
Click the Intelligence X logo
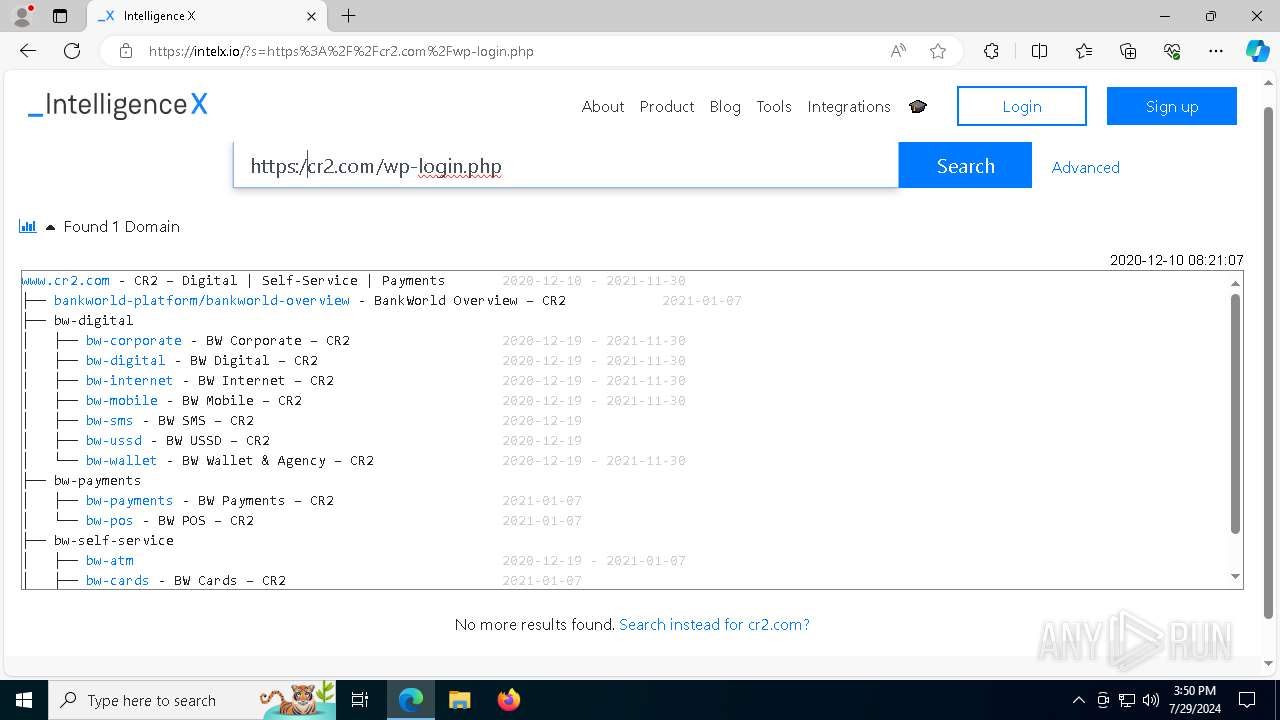click(118, 106)
